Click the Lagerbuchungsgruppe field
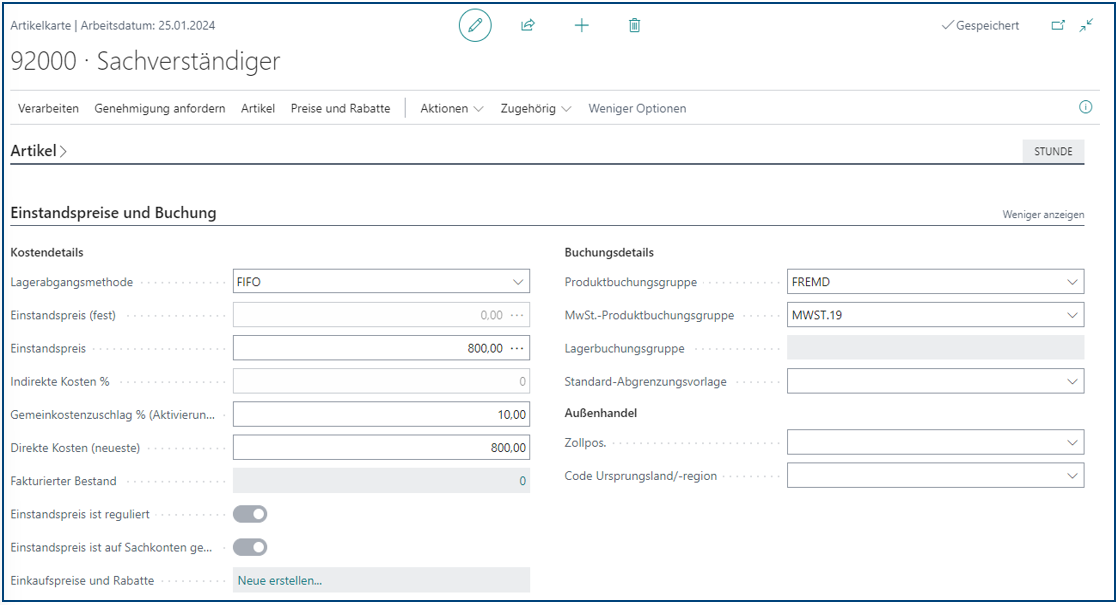Screen dimensions: 1119x605 [936, 348]
